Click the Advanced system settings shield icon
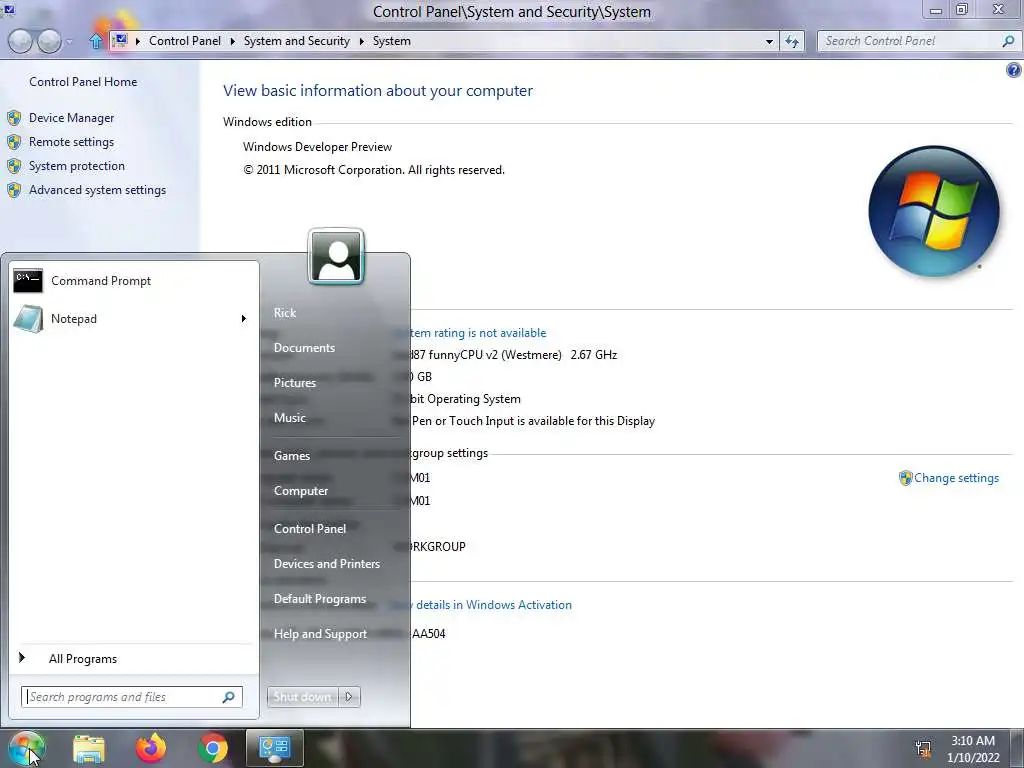 click(14, 190)
